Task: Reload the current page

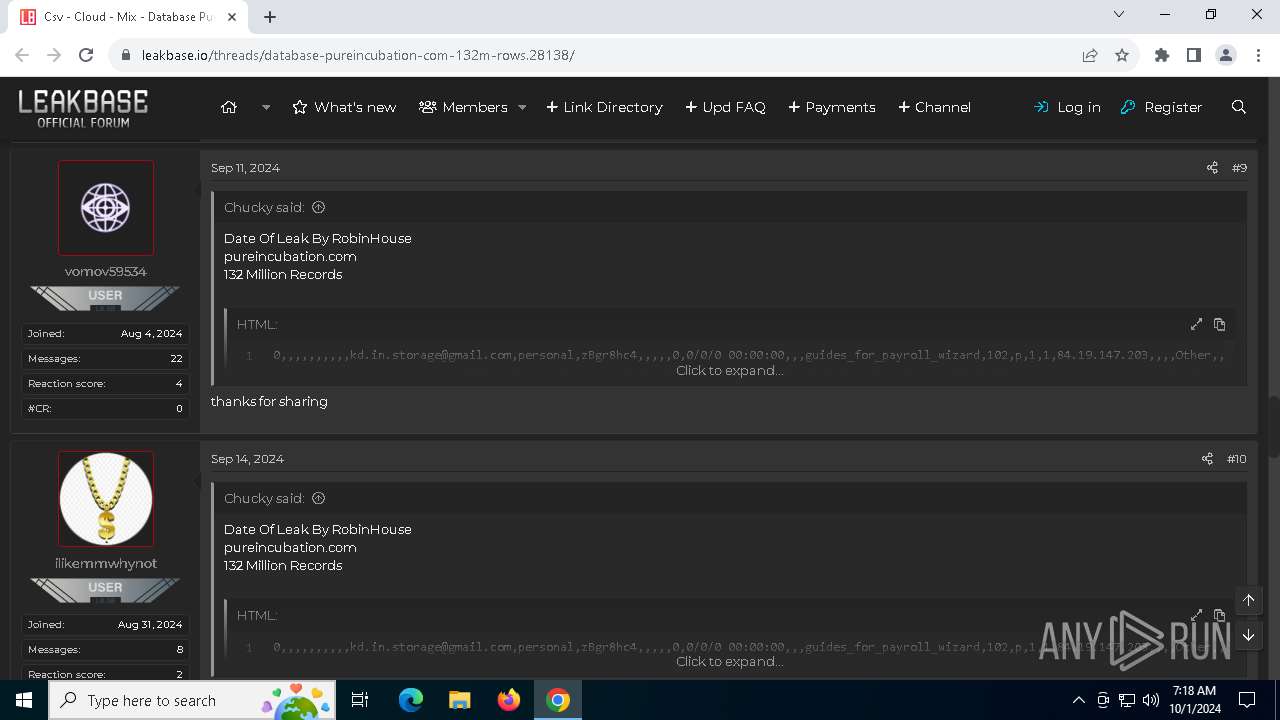Action: point(86,55)
